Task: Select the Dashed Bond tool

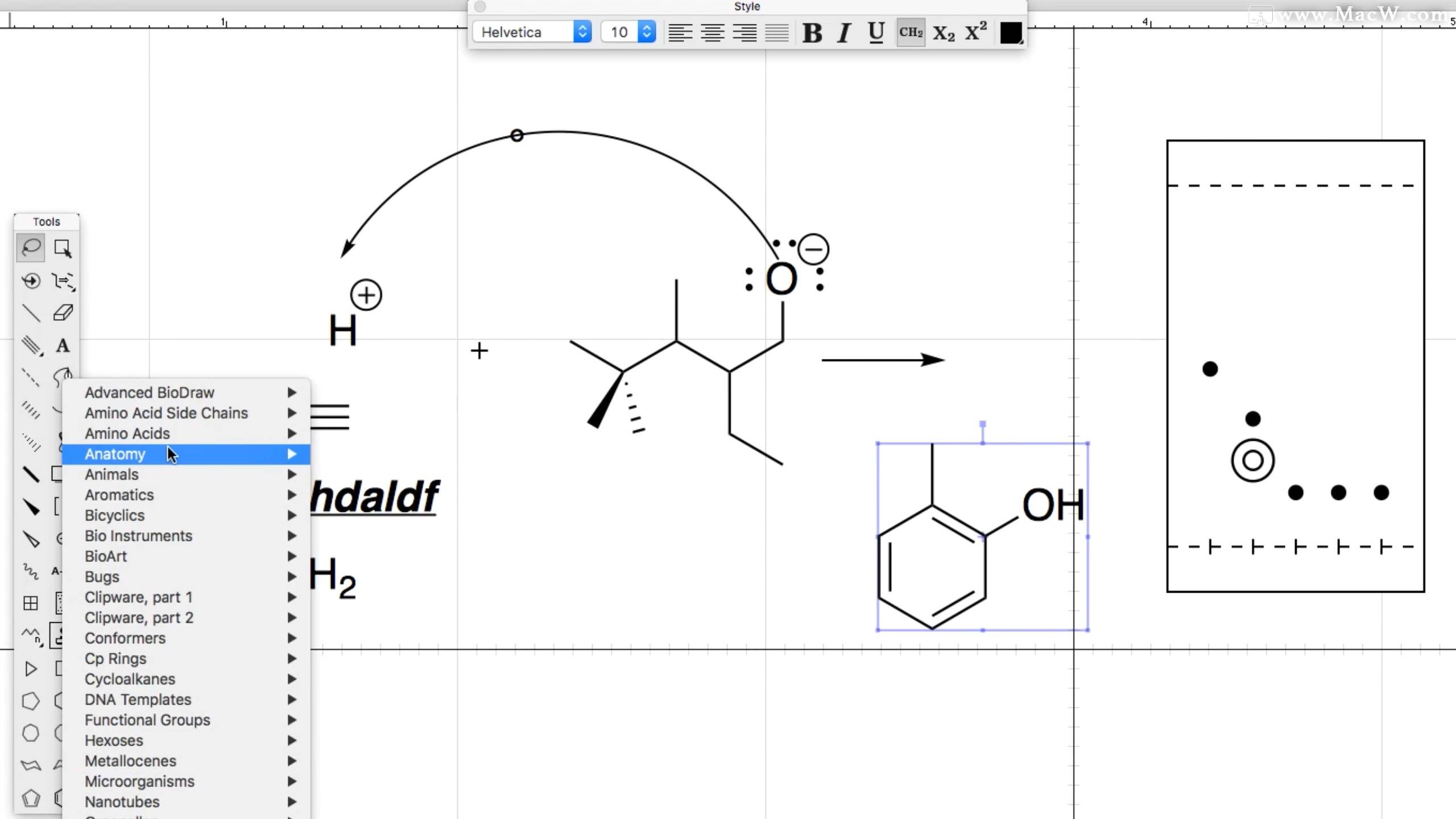Action: click(31, 377)
